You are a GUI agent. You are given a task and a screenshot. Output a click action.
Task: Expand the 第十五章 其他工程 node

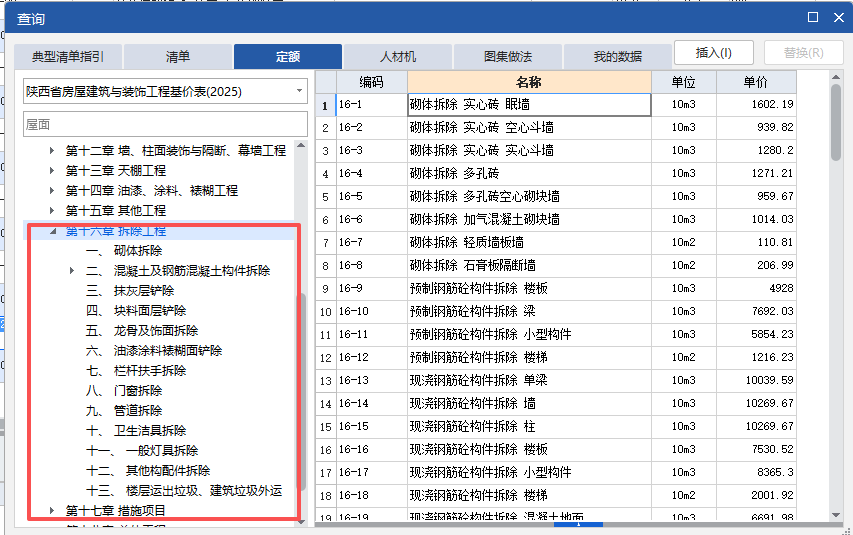pyautogui.click(x=52, y=210)
